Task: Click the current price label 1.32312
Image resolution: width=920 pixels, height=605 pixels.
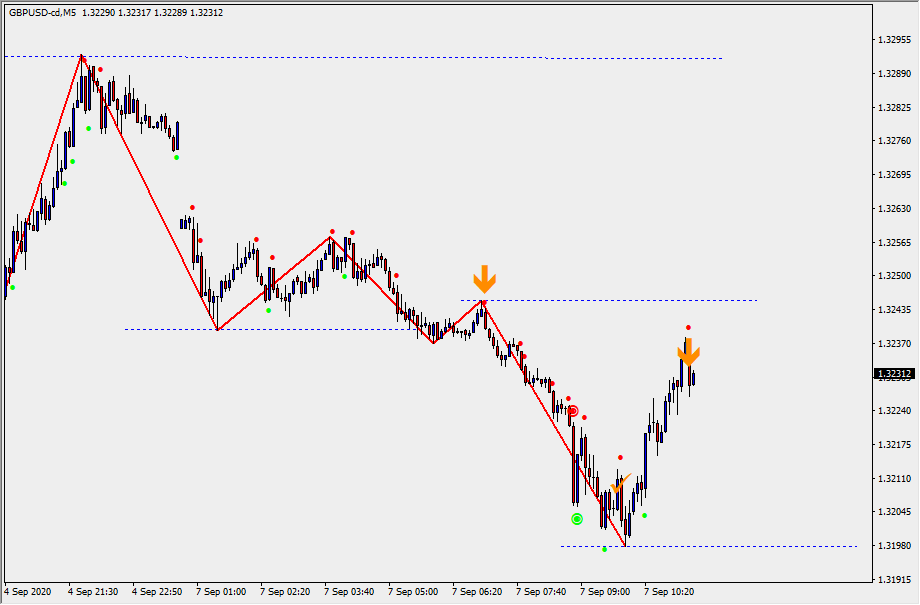Action: [x=894, y=374]
